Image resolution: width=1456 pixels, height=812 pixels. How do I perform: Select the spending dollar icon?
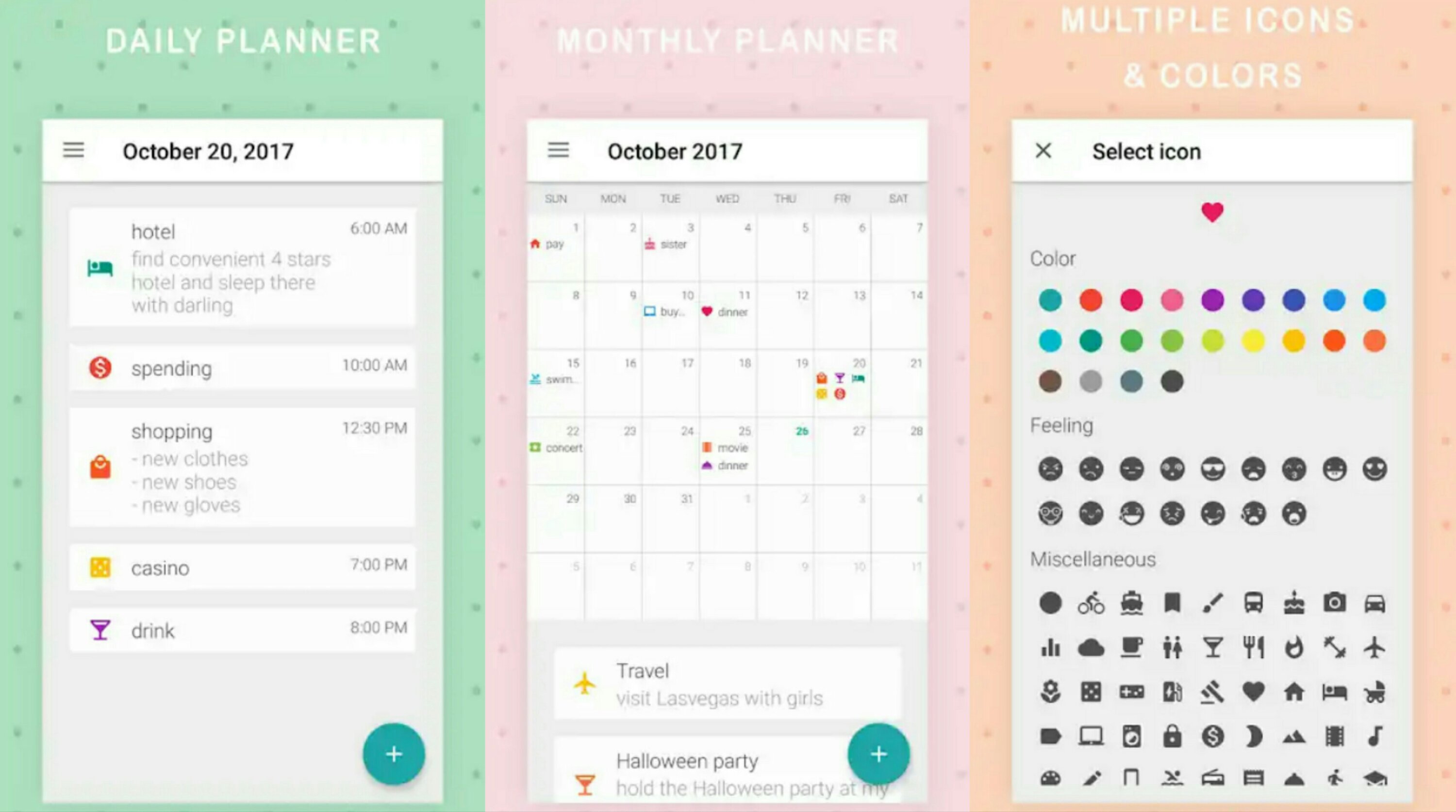98,368
